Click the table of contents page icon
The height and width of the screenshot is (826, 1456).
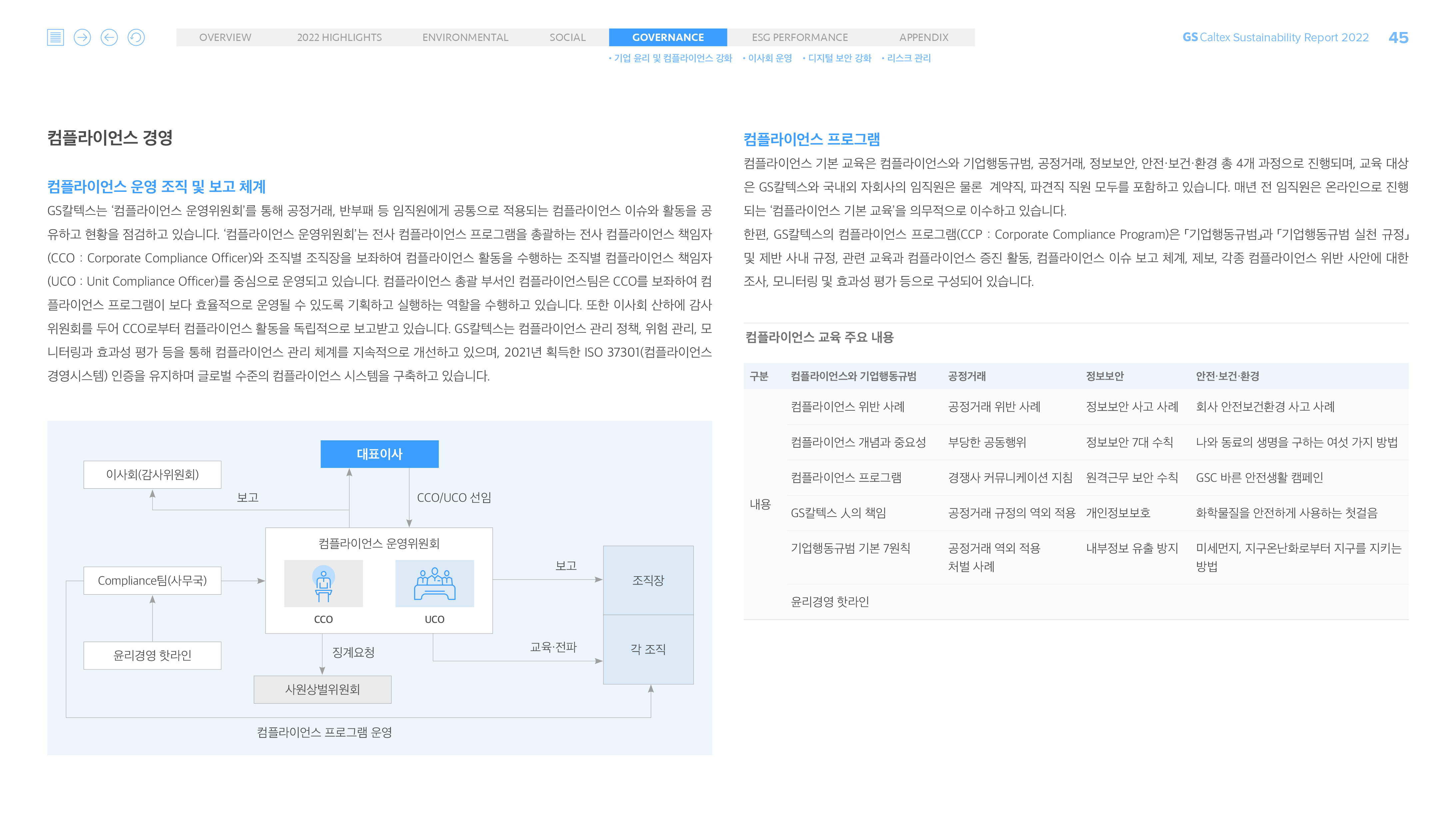click(55, 37)
